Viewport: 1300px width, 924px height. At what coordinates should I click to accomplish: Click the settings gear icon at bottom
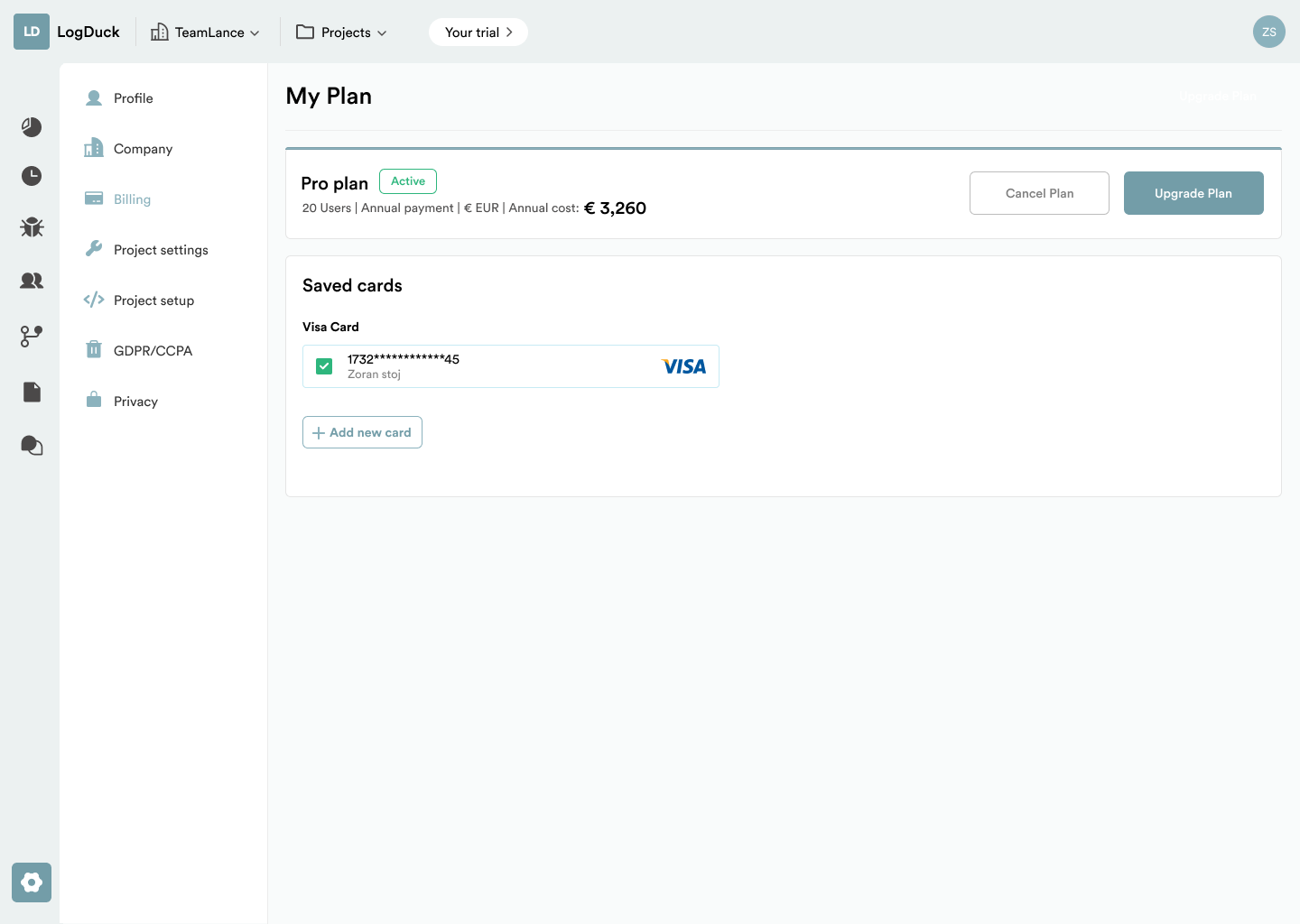pos(32,882)
